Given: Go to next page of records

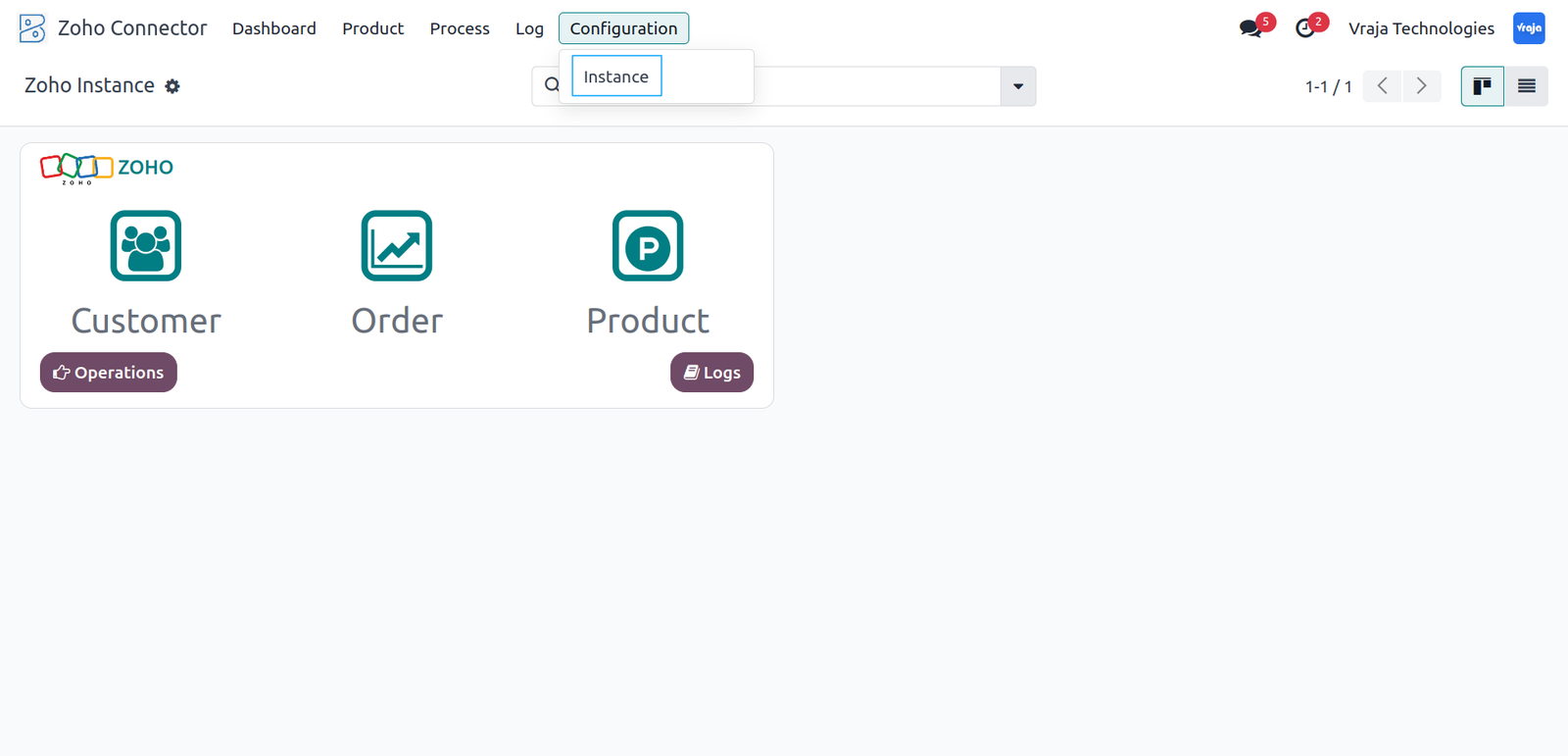Looking at the screenshot, I should tap(1422, 86).
